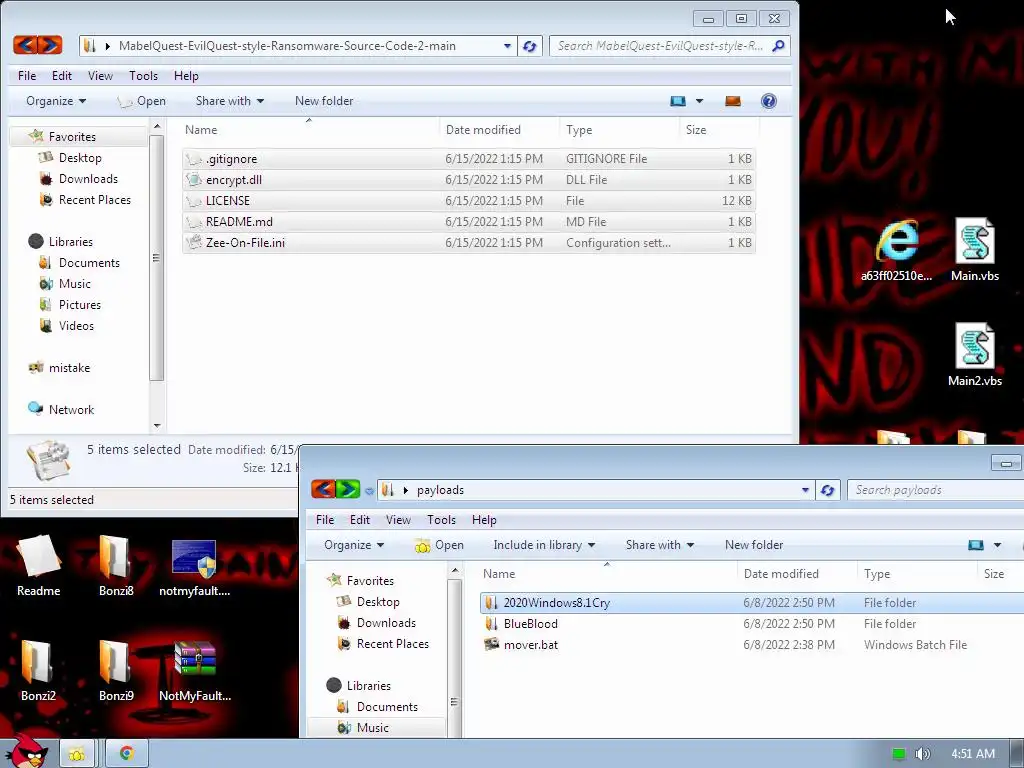Select mover.bat file
Image resolution: width=1024 pixels, height=768 pixels.
(x=752, y=645)
